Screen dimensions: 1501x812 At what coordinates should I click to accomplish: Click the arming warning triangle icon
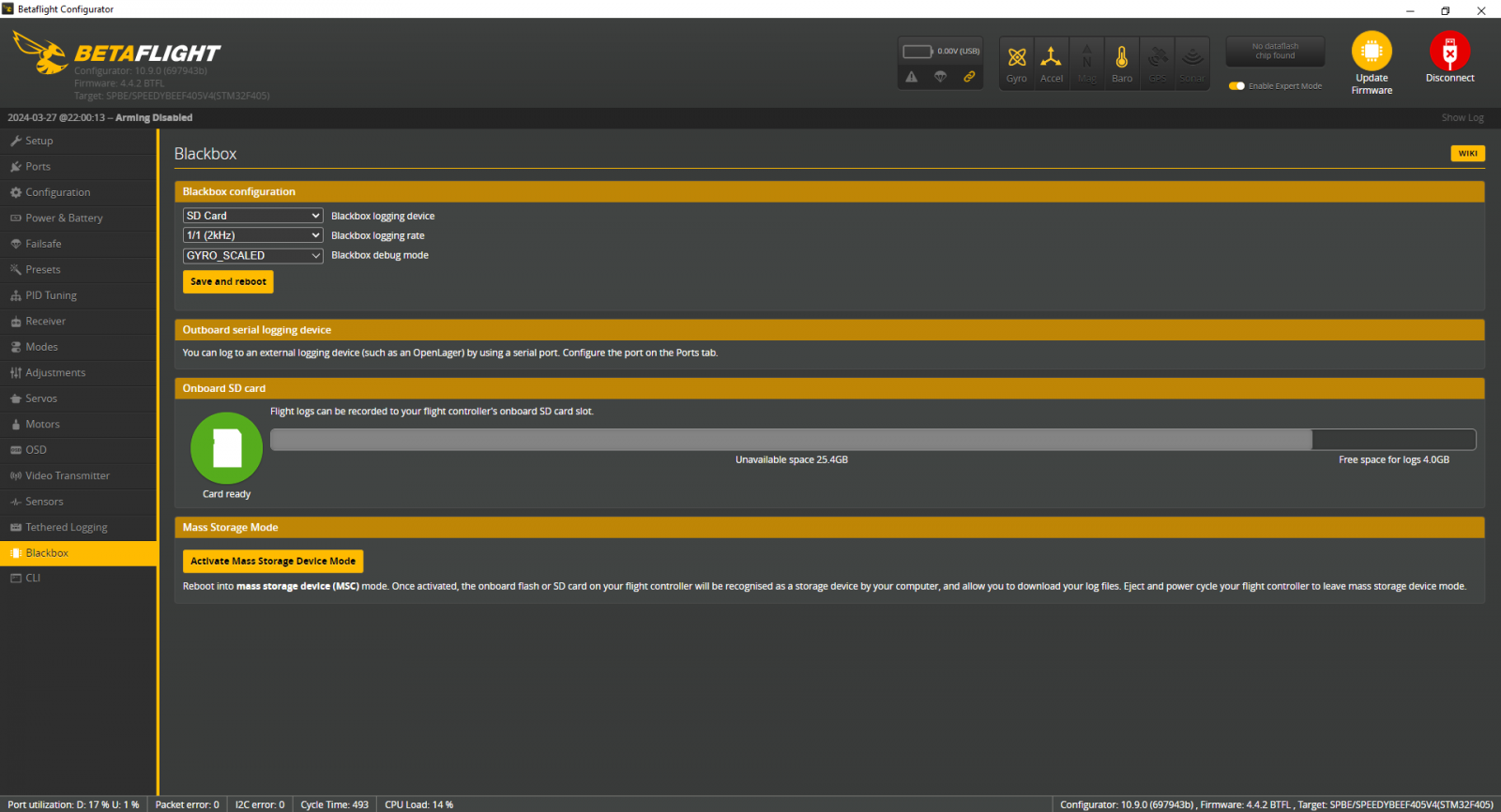tap(912, 77)
